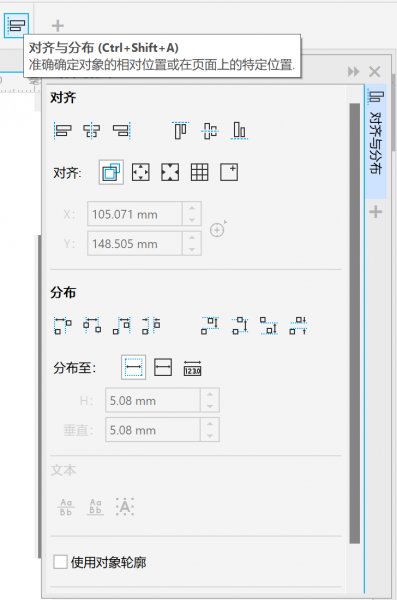Select align to Page Edge option

[141, 172]
